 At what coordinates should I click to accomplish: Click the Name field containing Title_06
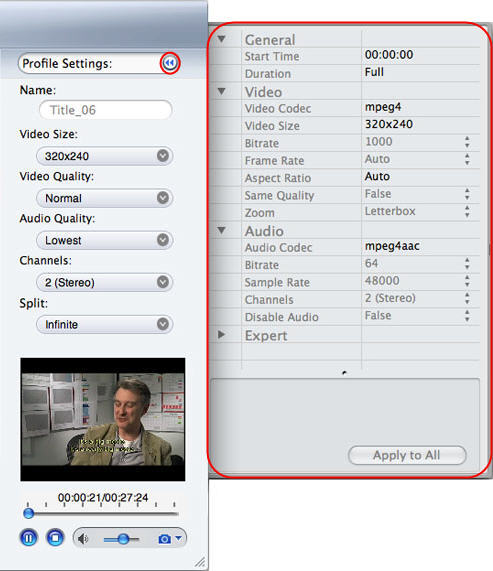tap(106, 110)
